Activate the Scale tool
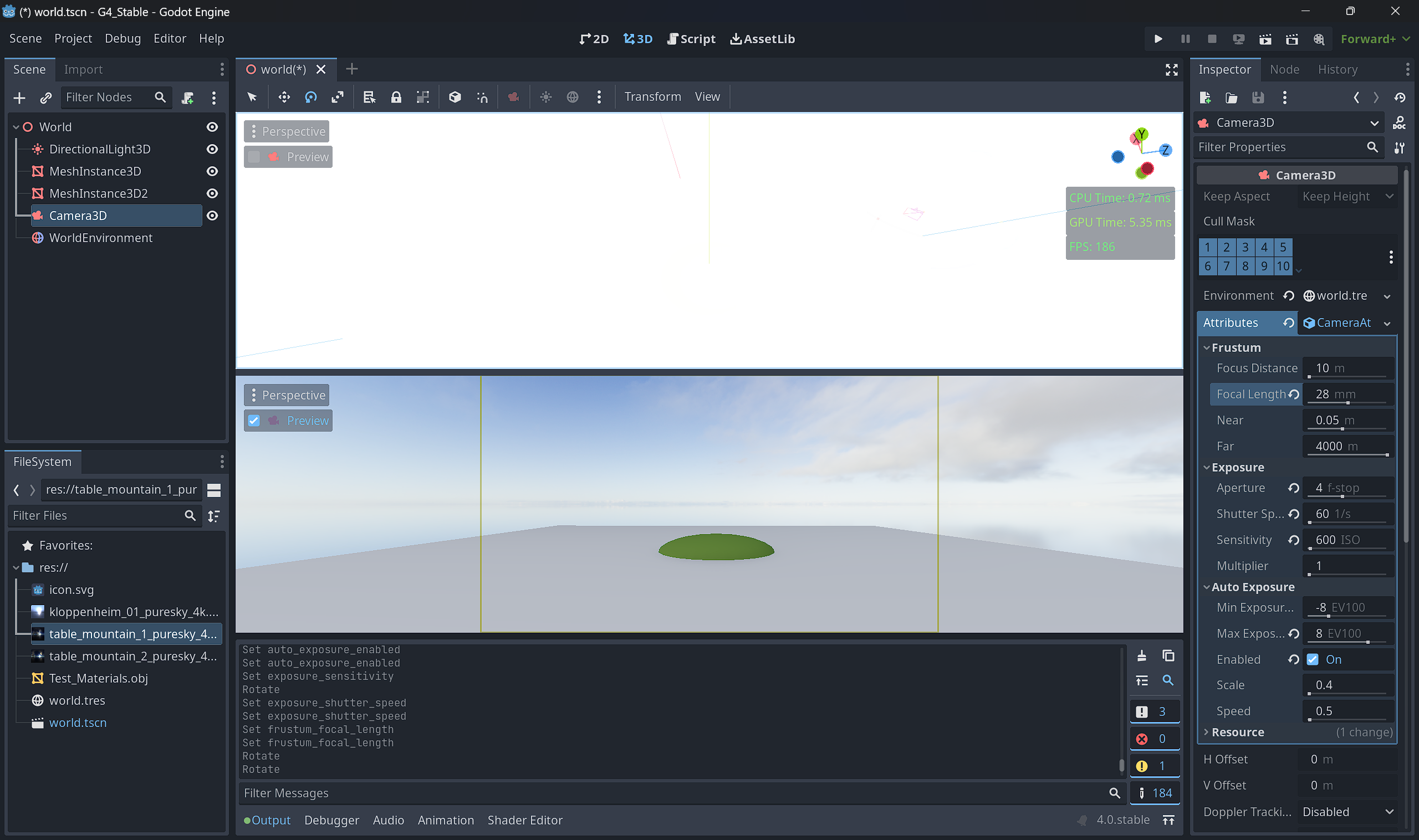This screenshot has height=840, width=1419. point(338,97)
